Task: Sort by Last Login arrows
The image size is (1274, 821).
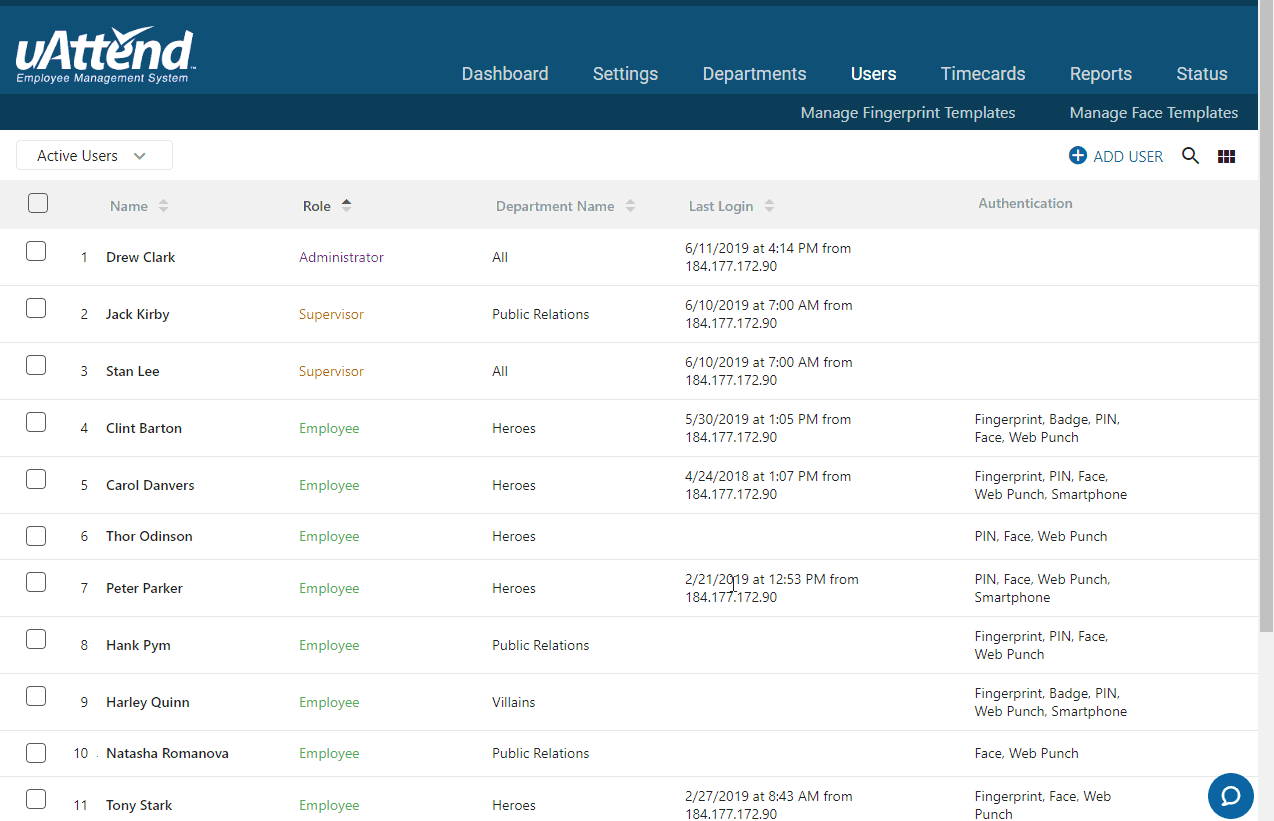Action: point(769,206)
